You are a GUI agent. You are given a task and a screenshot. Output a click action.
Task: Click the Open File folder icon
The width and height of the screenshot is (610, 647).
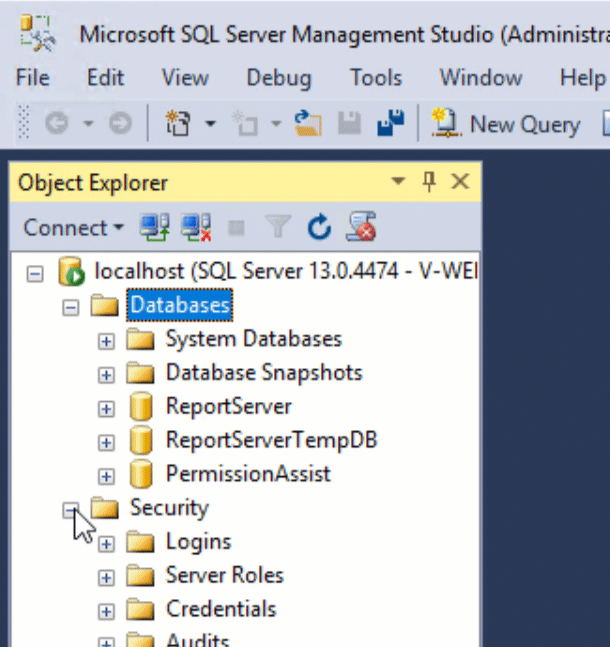point(308,123)
